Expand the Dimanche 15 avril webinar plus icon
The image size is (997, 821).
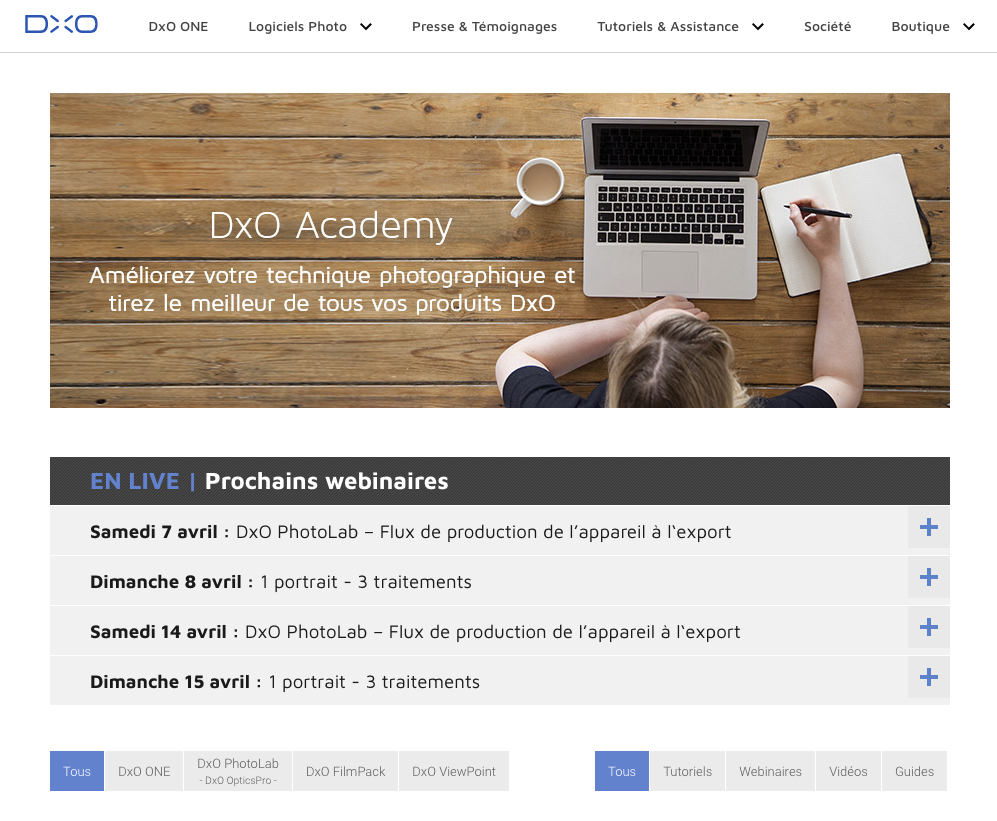coord(929,677)
